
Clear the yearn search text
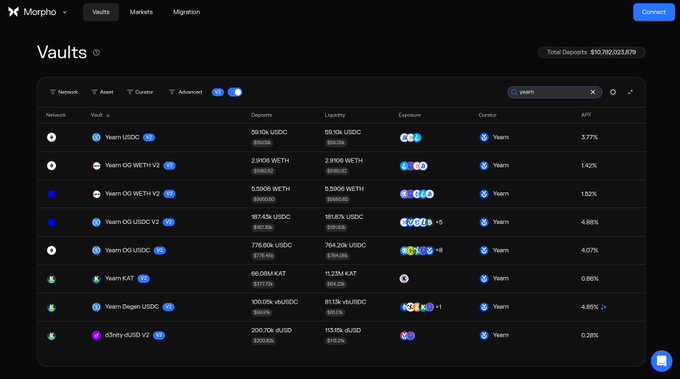point(593,92)
